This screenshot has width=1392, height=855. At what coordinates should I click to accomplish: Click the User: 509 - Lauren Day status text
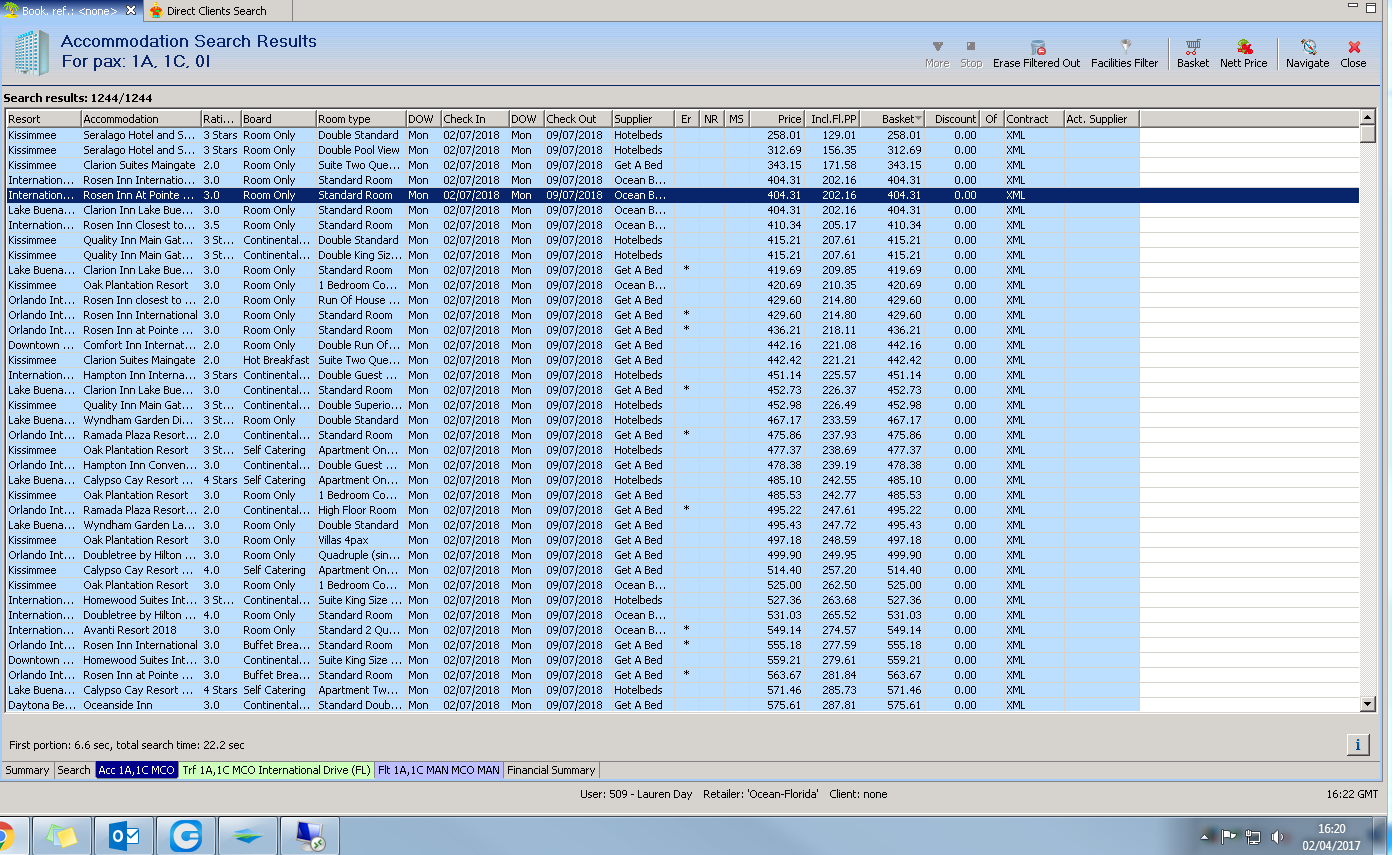[x=636, y=794]
